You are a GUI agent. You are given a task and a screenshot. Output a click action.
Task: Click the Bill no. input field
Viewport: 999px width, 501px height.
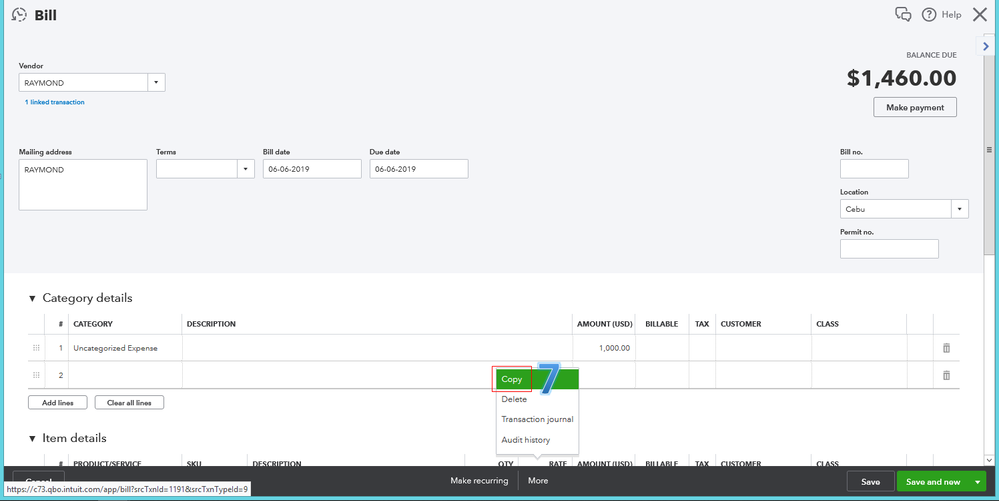pyautogui.click(x=874, y=169)
